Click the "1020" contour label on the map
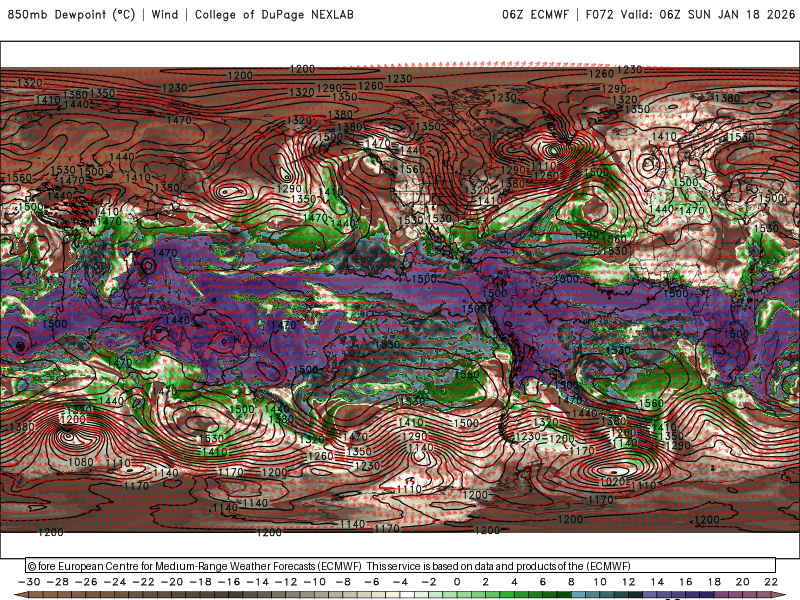This screenshot has width=800, height=600. coord(613,482)
